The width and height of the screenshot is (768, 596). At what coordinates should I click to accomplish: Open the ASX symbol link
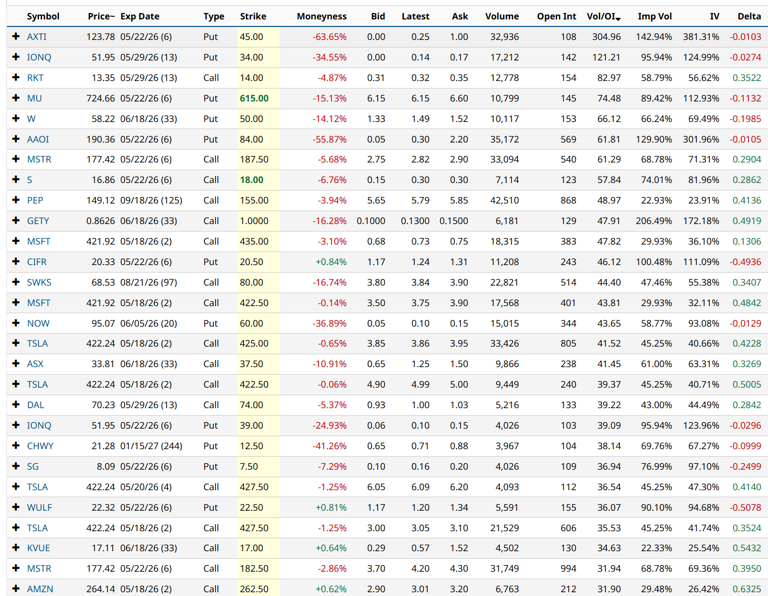pos(35,364)
